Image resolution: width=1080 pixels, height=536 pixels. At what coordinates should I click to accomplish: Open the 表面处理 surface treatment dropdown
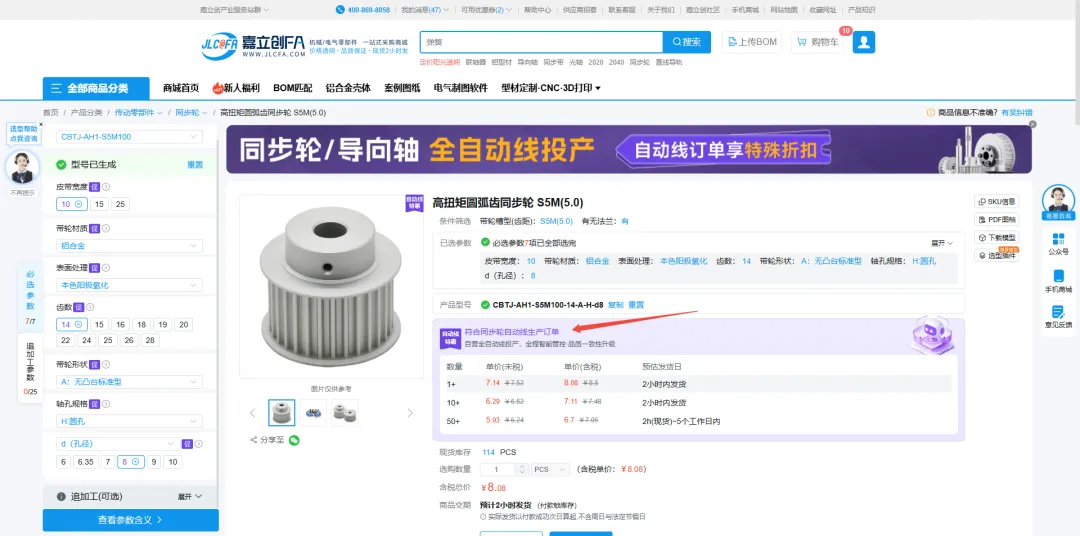pos(129,285)
